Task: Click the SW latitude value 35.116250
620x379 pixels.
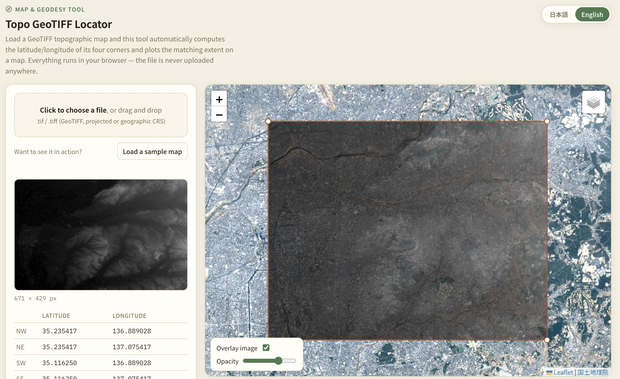Action: pyautogui.click(x=60, y=362)
